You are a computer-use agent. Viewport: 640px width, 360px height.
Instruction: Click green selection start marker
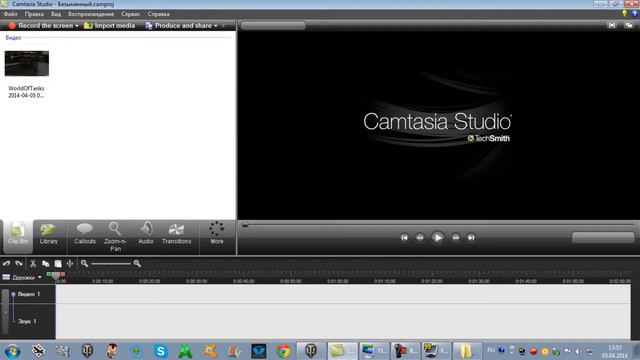(49, 274)
